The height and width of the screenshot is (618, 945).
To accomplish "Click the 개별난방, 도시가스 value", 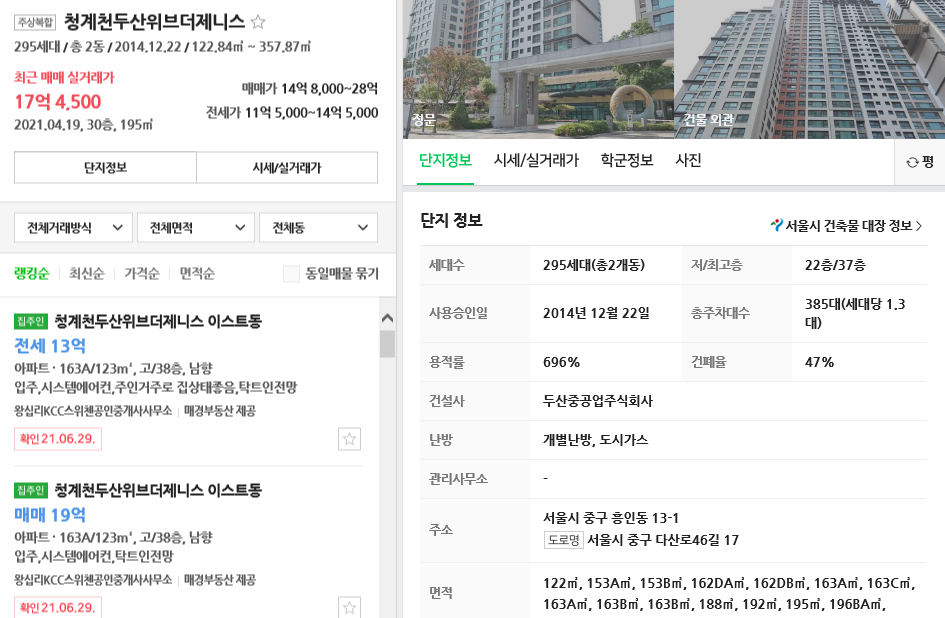I will [x=595, y=440].
